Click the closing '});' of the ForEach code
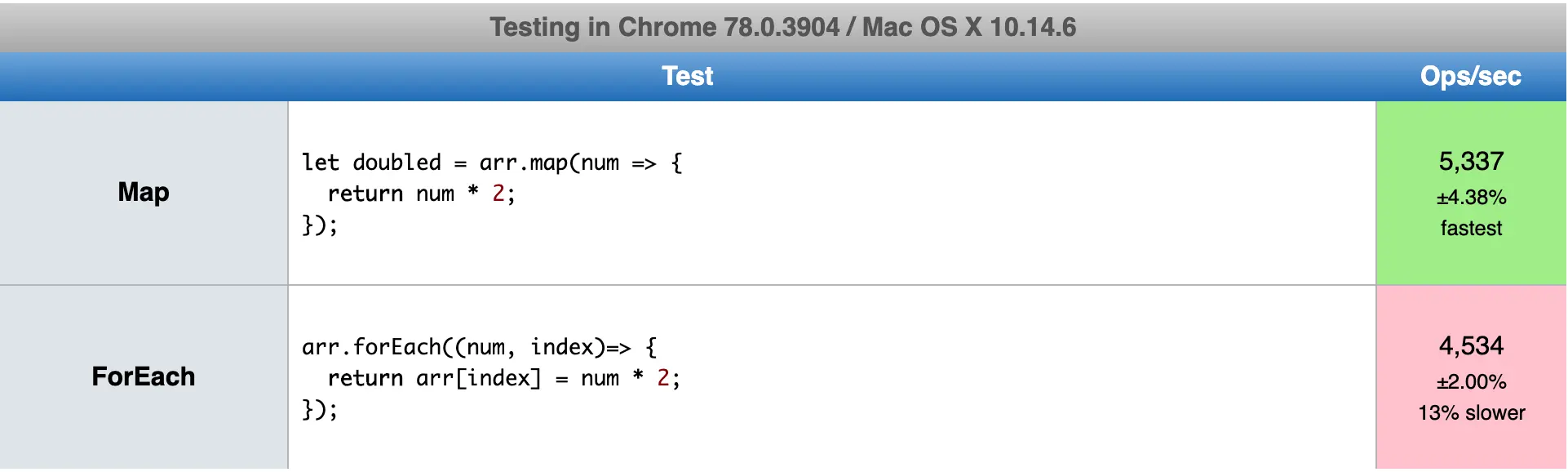The width and height of the screenshot is (1568, 472). click(319, 409)
